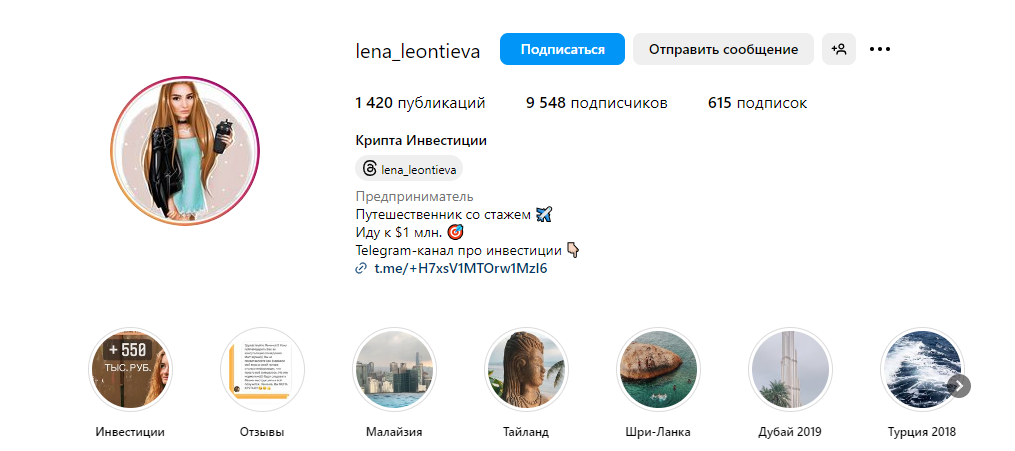Click Отправить сообщение button
This screenshot has height=451, width=1015.
click(723, 49)
